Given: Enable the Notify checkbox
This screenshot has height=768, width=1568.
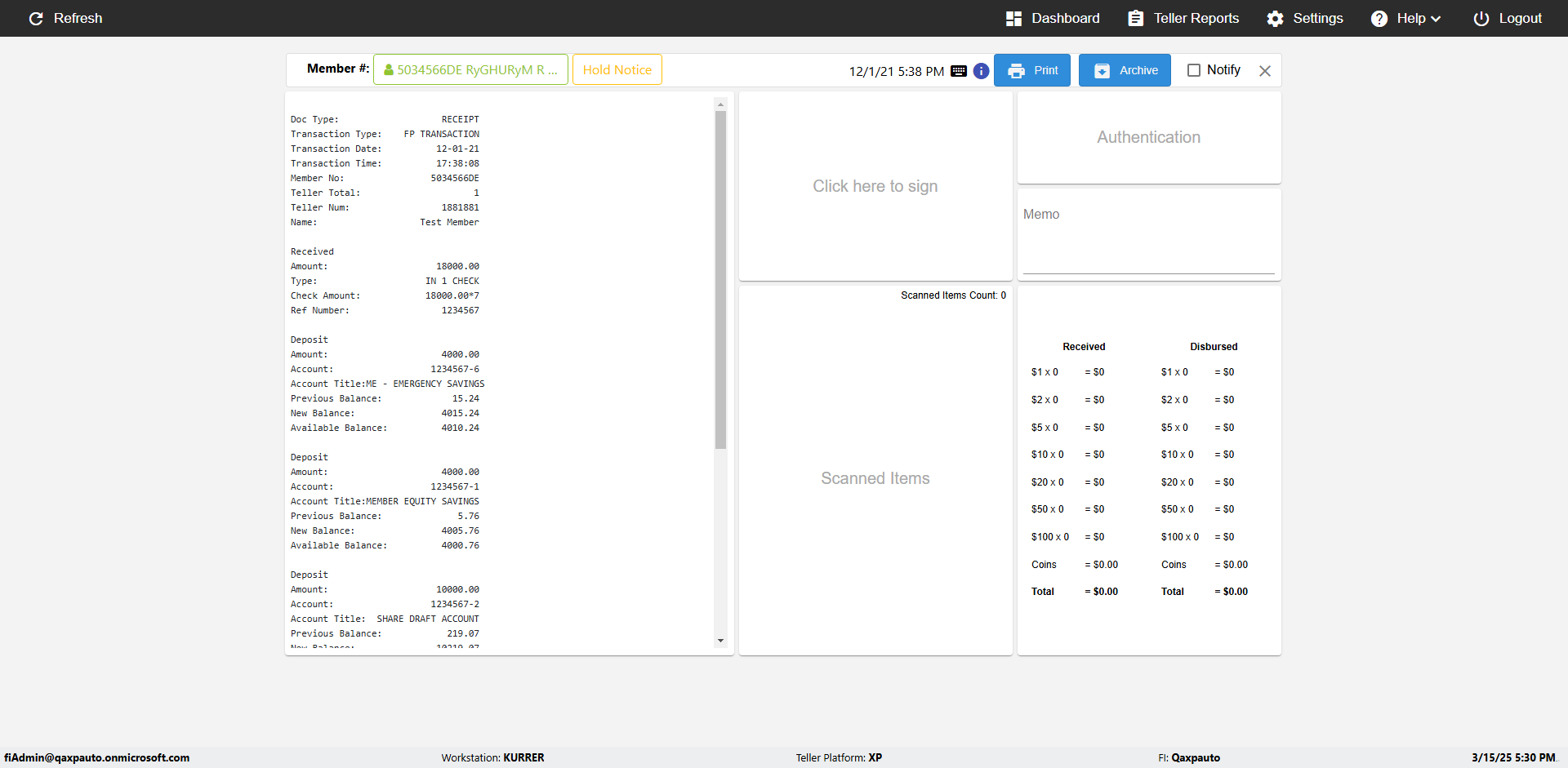Looking at the screenshot, I should click(1194, 70).
